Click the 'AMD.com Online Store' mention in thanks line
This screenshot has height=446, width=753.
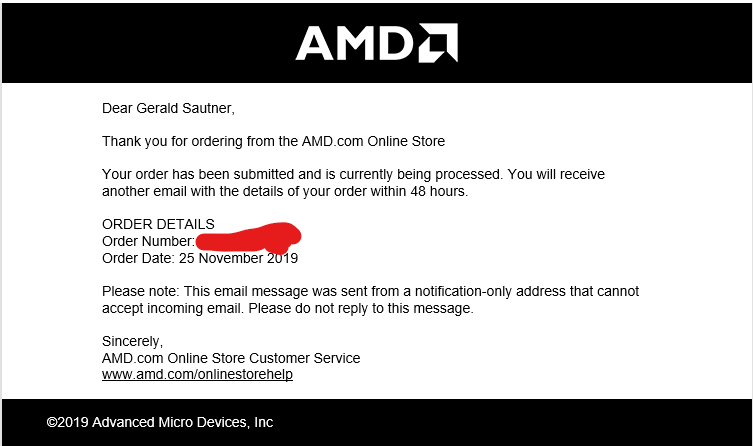pos(373,142)
